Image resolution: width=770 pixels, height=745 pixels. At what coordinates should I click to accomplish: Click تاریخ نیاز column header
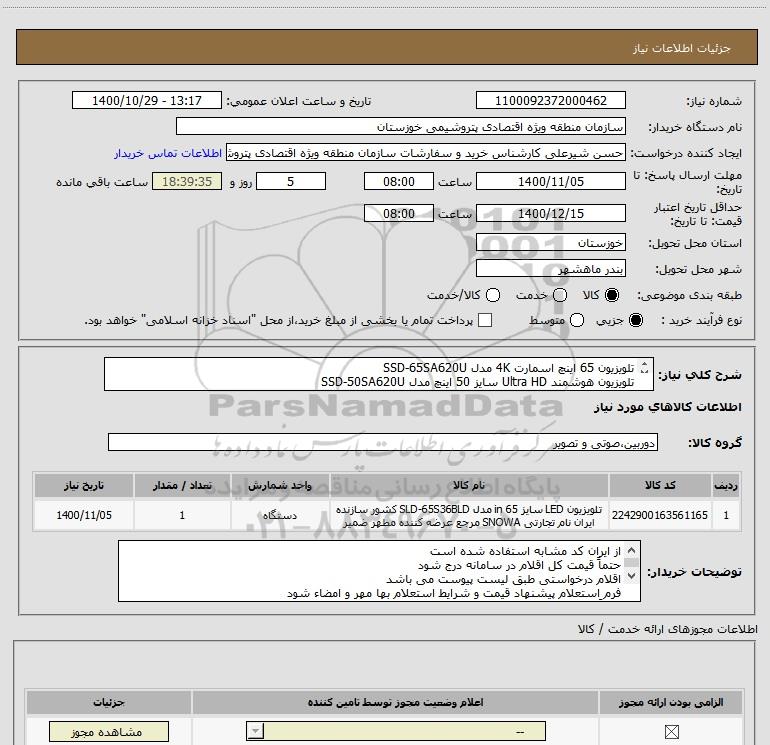point(84,485)
